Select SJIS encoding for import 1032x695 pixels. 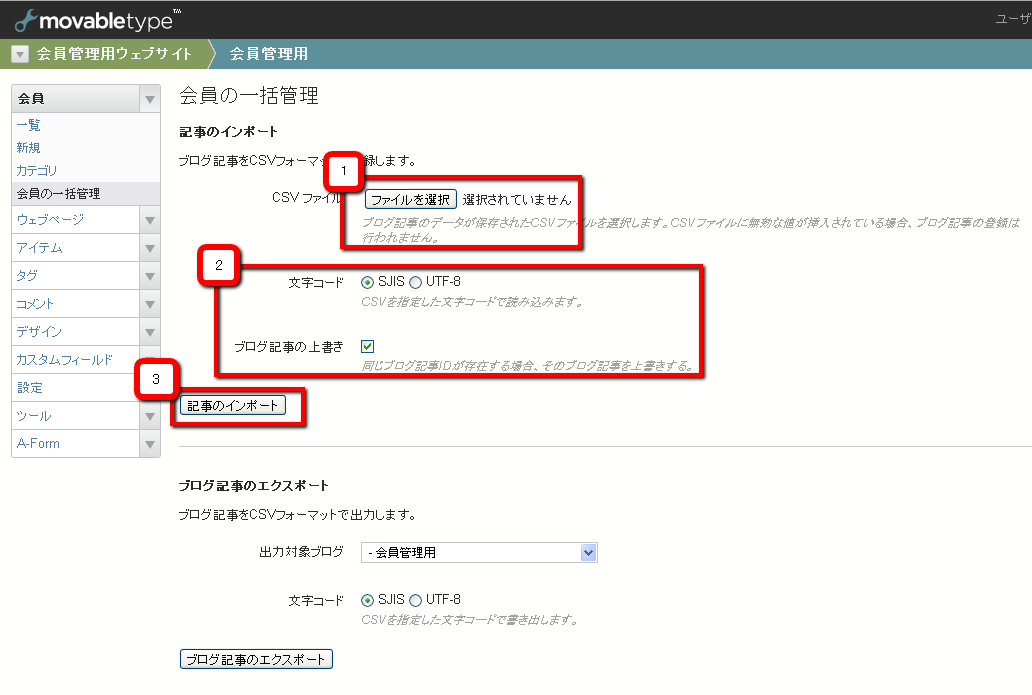click(x=368, y=282)
